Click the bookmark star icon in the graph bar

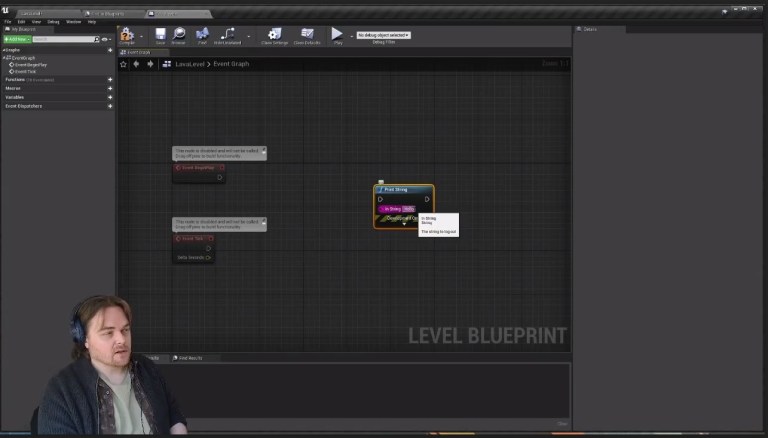coord(123,64)
